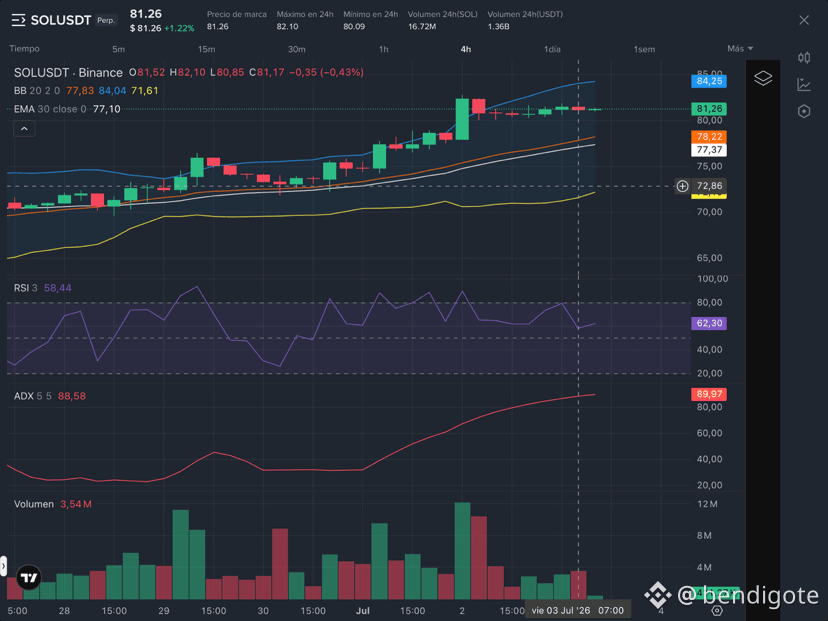828x621 pixels.
Task: Select the 1sem timeframe
Action: point(644,49)
